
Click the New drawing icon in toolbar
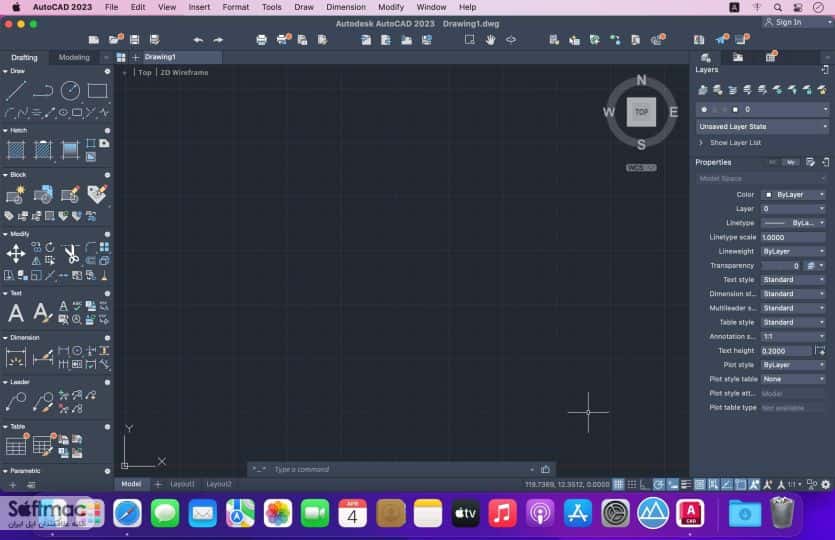click(94, 40)
